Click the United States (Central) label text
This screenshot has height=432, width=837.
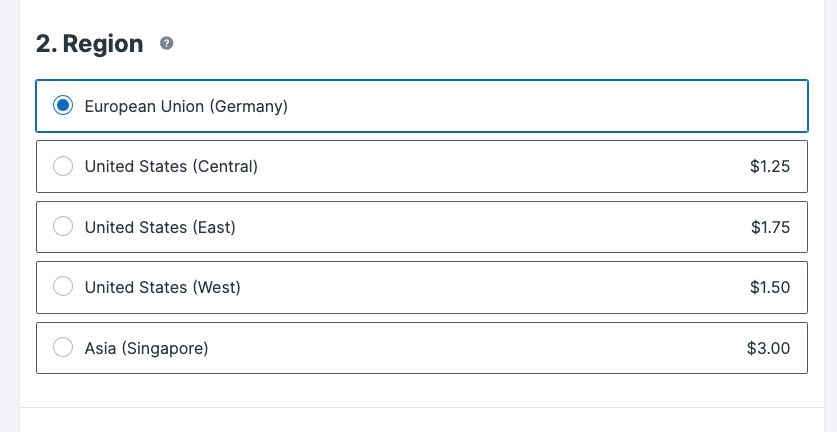point(171,167)
